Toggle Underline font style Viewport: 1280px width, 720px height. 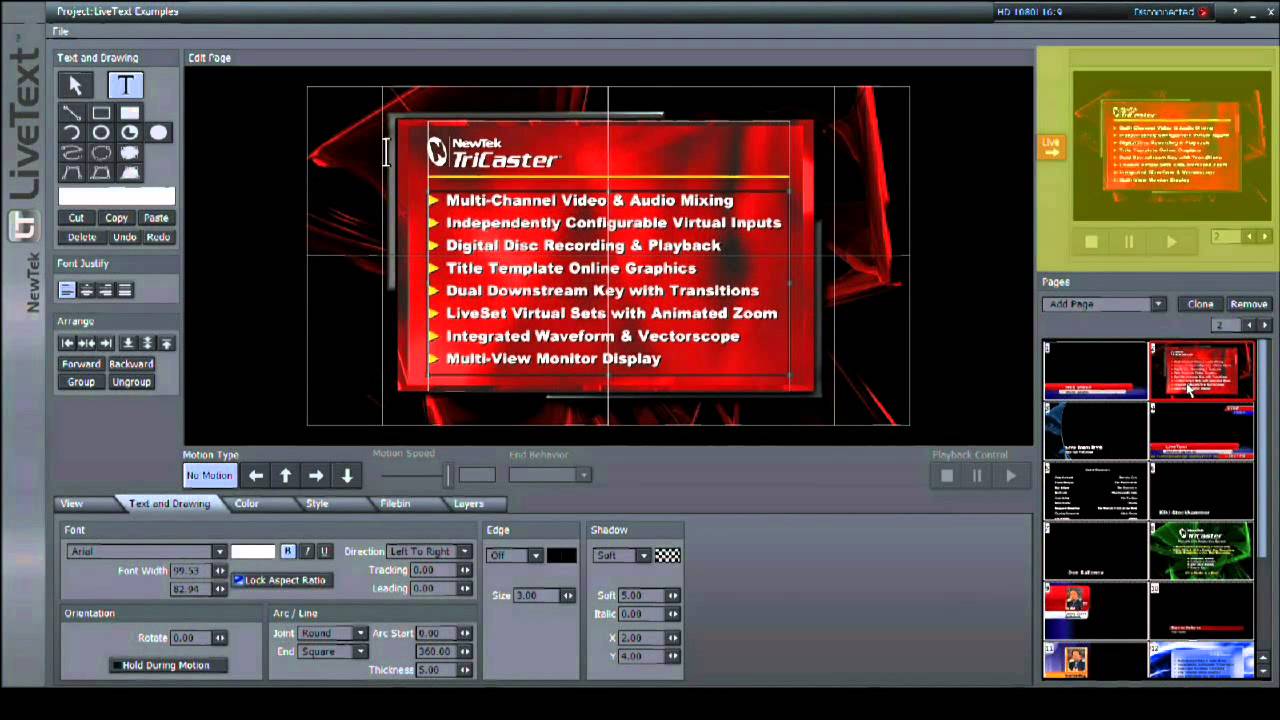[x=324, y=551]
